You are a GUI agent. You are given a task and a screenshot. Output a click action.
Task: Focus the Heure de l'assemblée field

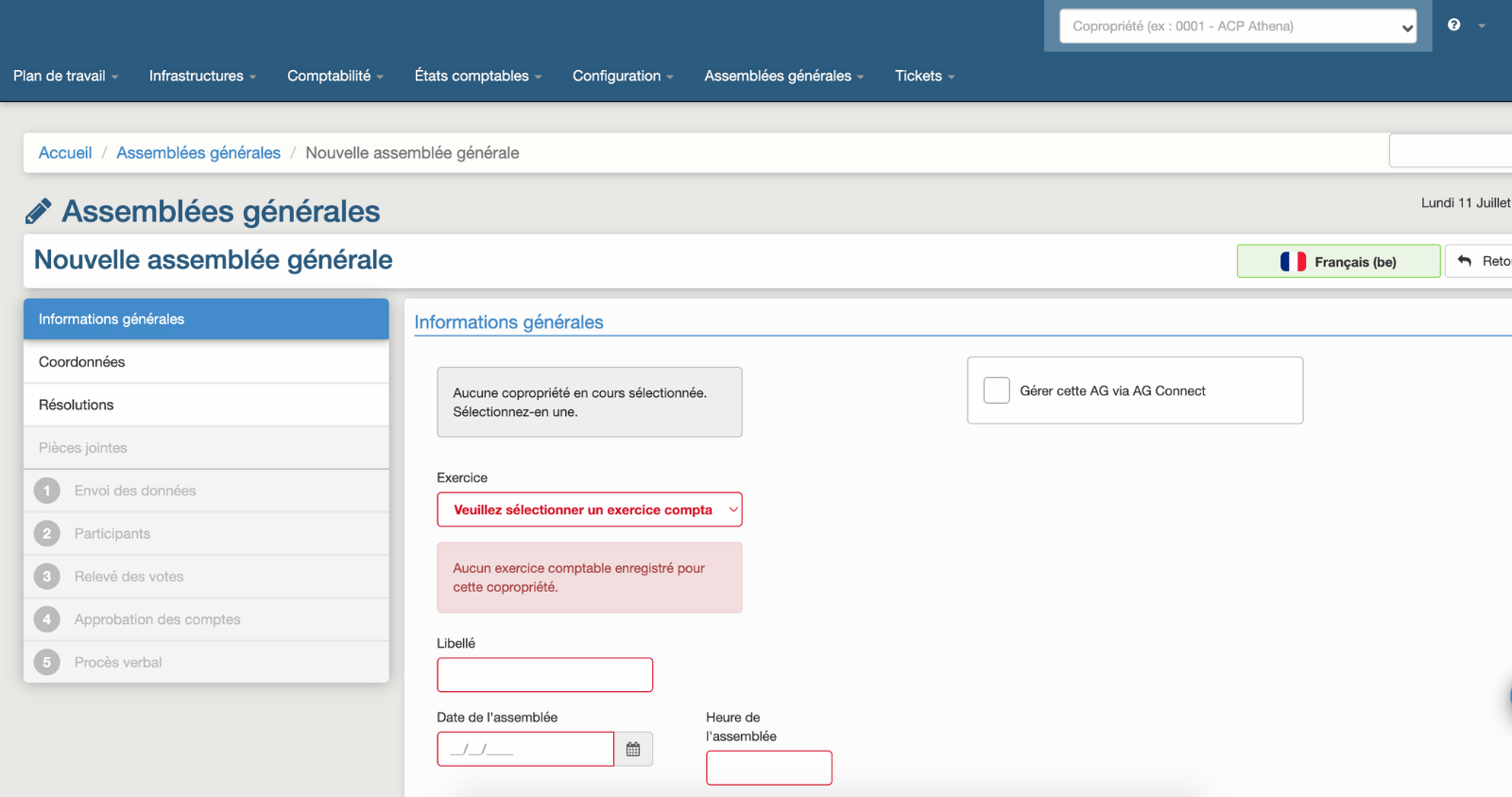[768, 768]
